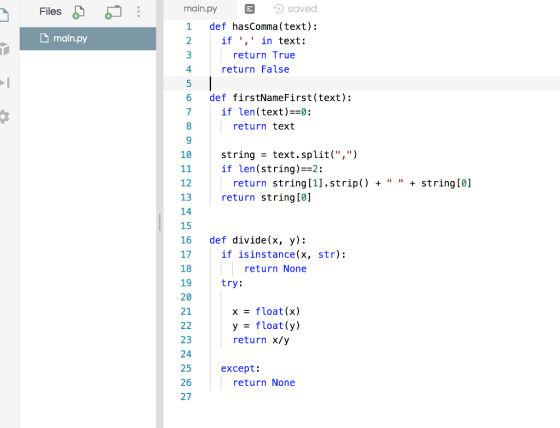This screenshot has width=560, height=428.
Task: Switch to the main.py editor tab
Action: click(200, 9)
